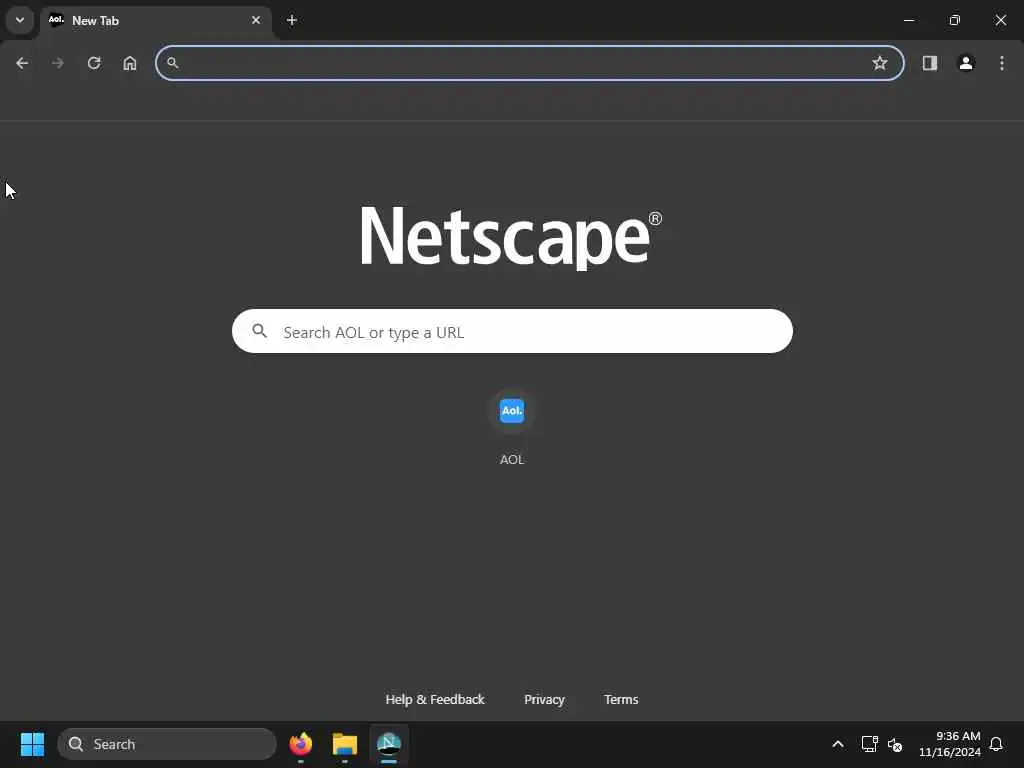Select the New Tab tab
Screen dimensions: 1024x768
155,20
